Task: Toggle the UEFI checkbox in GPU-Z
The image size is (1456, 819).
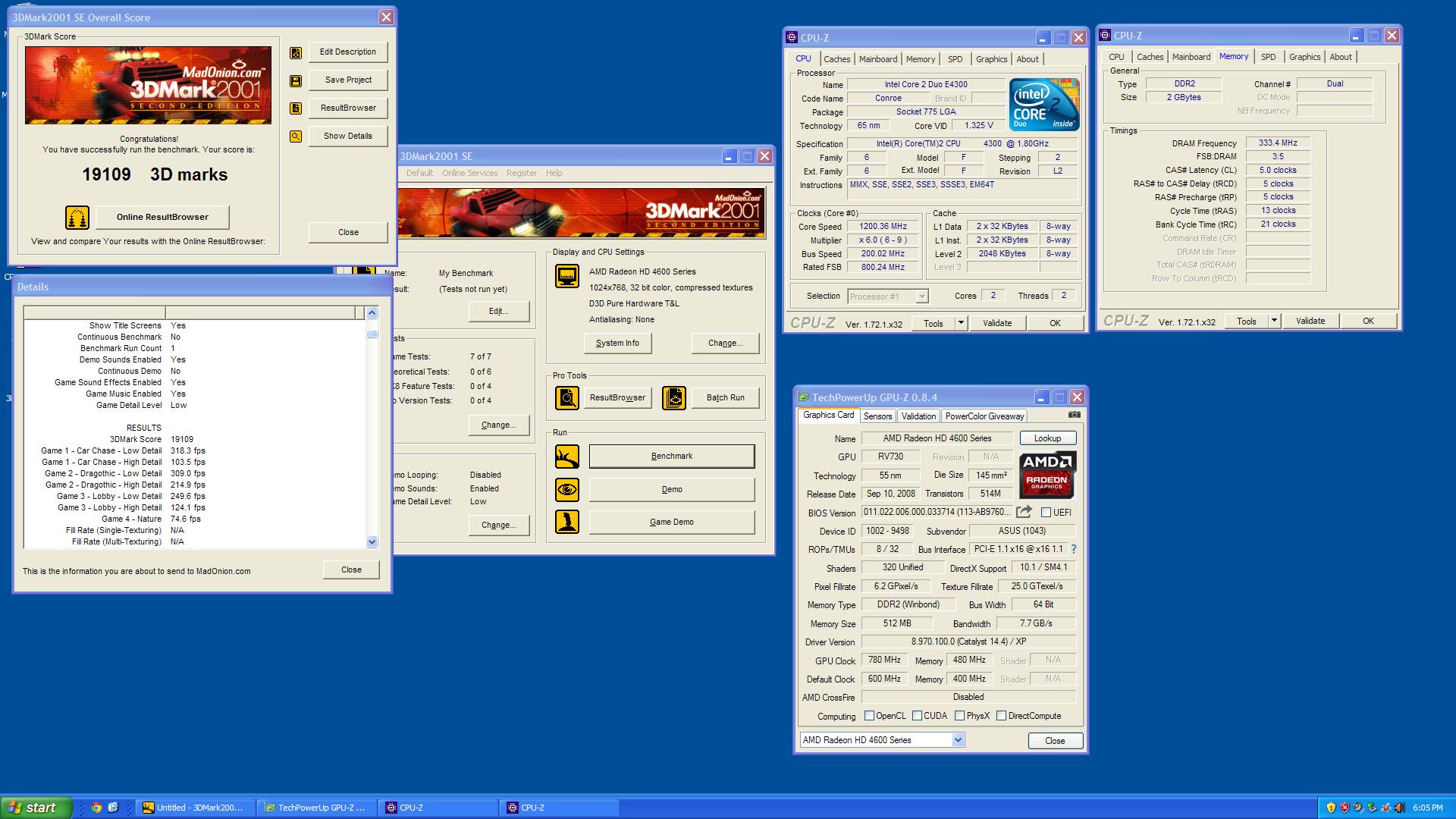Action: pos(1046,513)
